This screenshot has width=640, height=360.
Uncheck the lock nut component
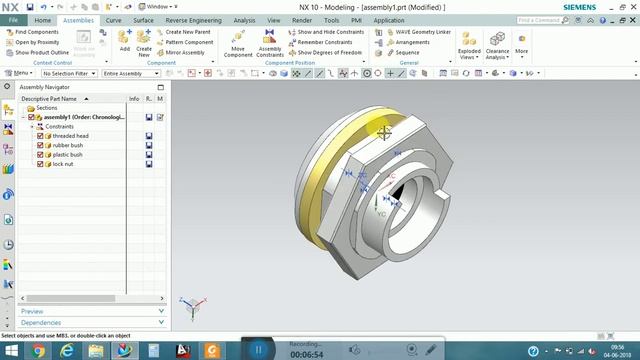[40, 164]
